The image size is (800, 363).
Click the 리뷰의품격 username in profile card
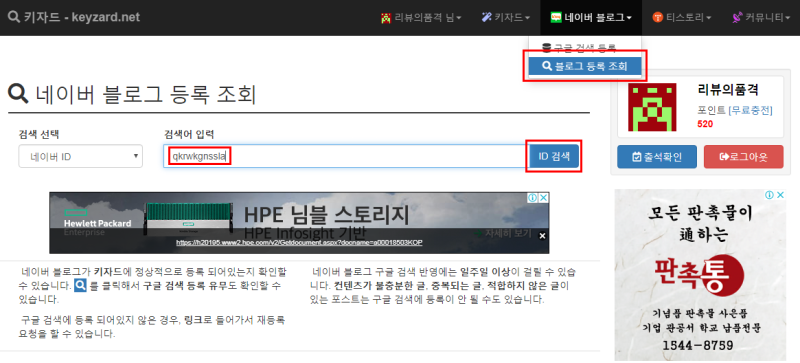point(728,90)
